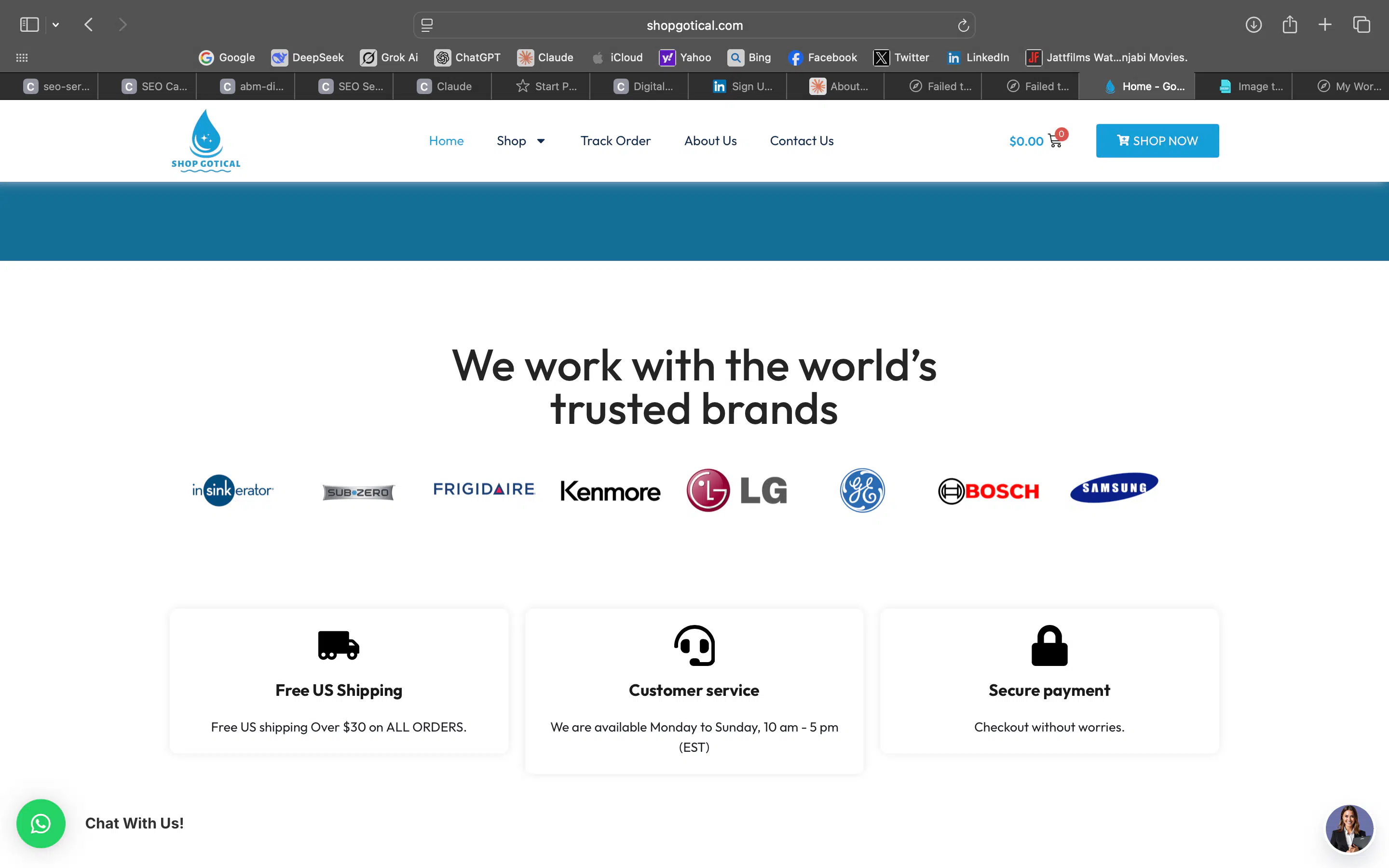
Task: Click the Samsung brand logo
Action: 1113,488
